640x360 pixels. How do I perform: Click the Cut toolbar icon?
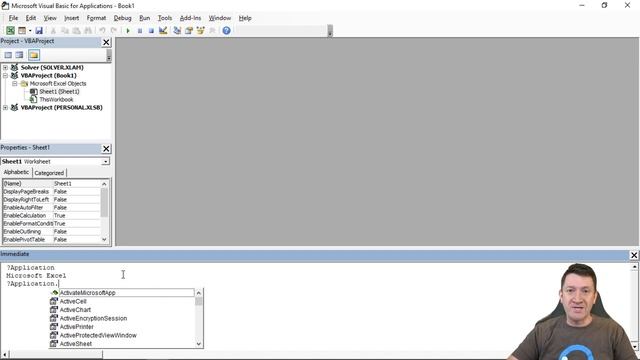pyautogui.click(x=53, y=31)
